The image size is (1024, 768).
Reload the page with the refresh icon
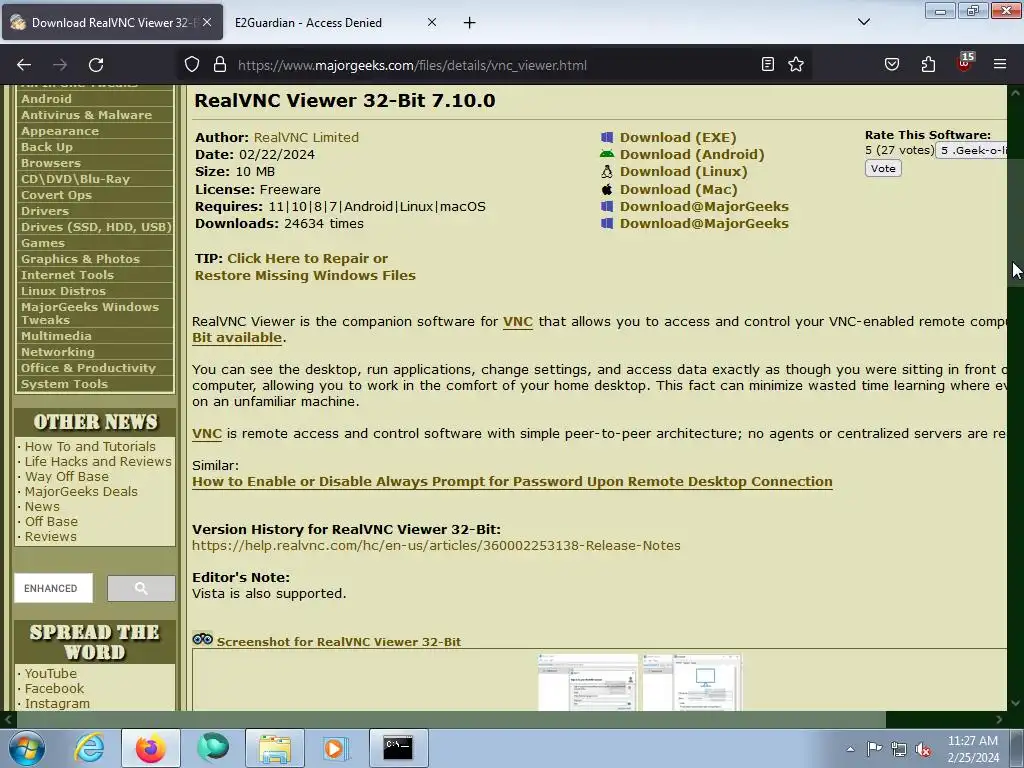[x=96, y=65]
